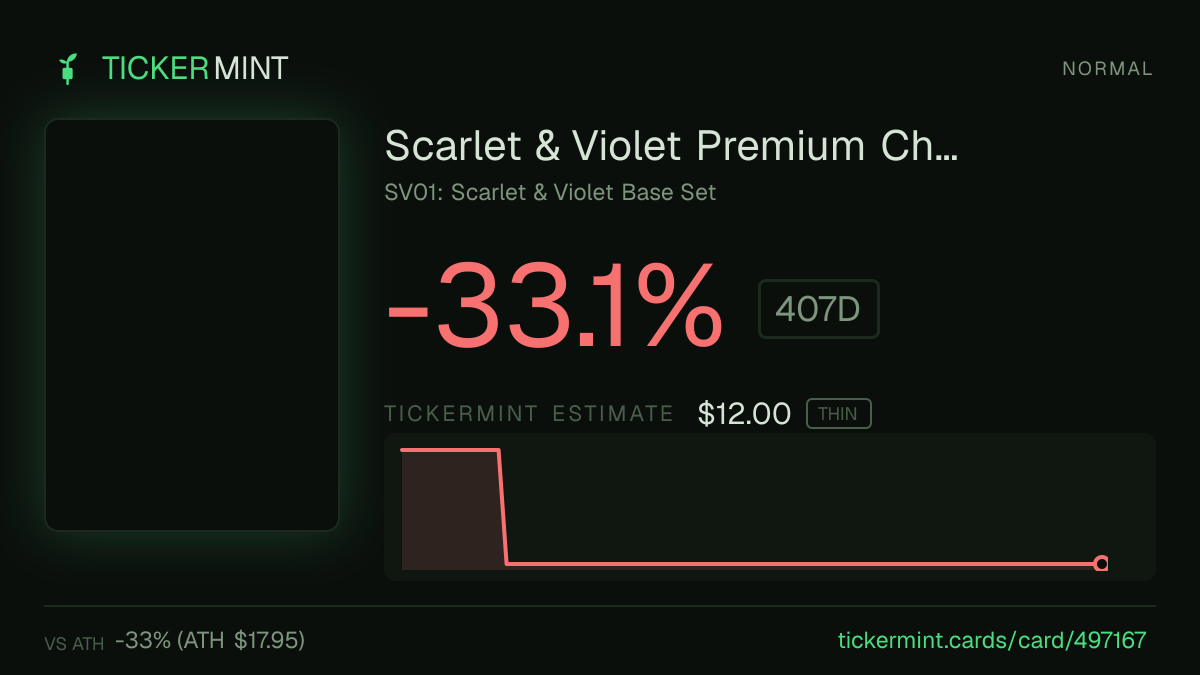This screenshot has height=675, width=1200.
Task: Select the NORMAL label in top corner
Action: tap(1108, 69)
